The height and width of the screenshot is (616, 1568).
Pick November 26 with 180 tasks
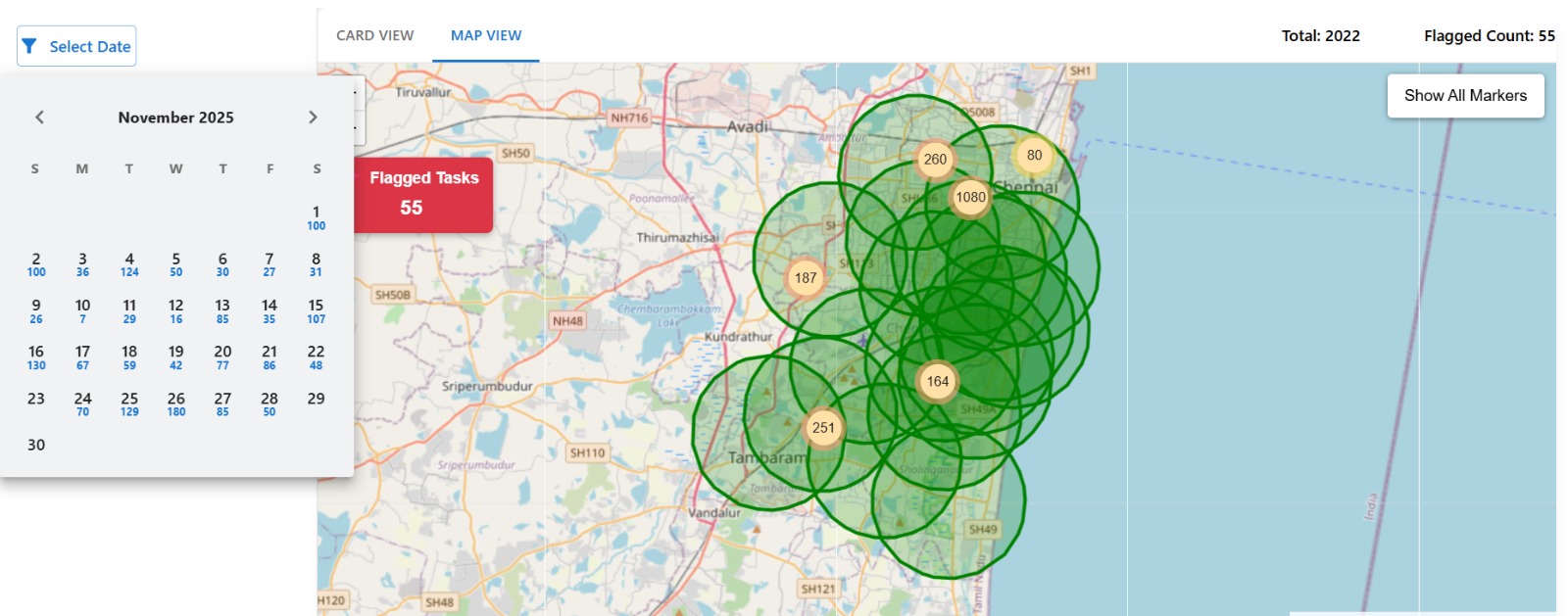coord(176,403)
